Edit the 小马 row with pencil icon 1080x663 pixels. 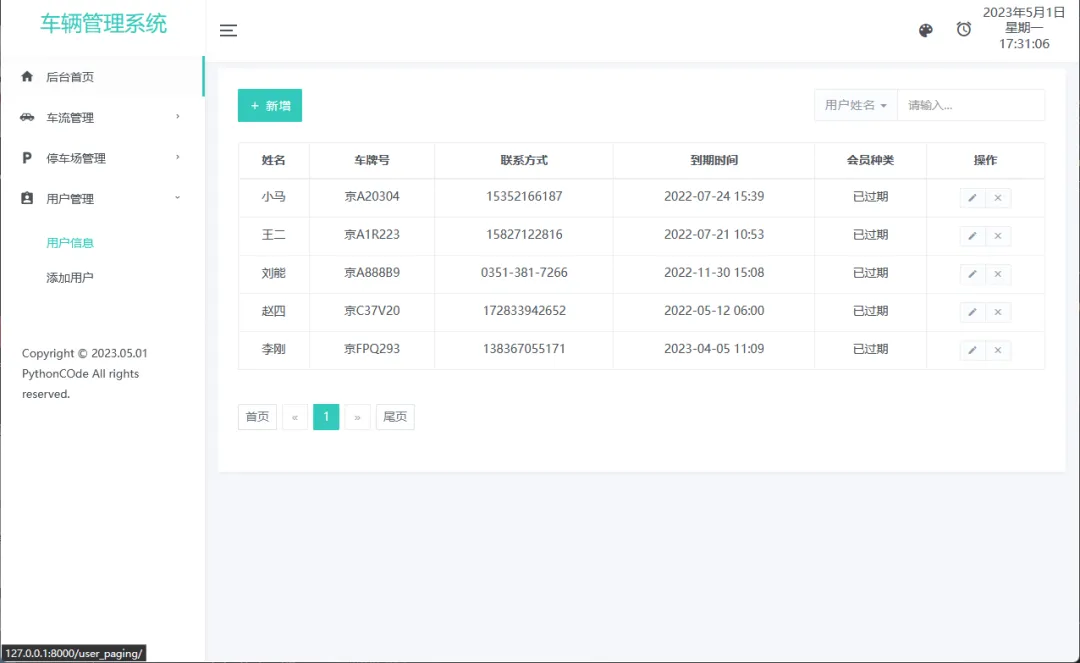pyautogui.click(x=973, y=198)
